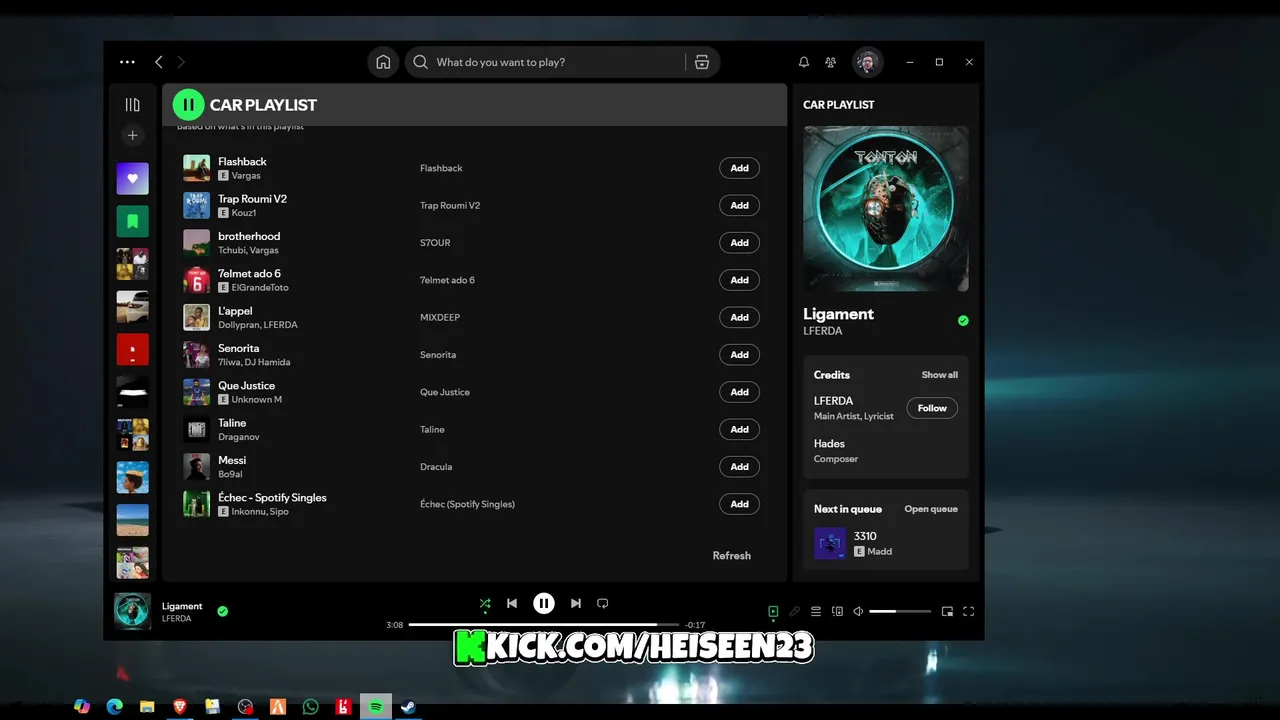
Task: Toggle the green checkmark in bottom player bar
Action: coord(223,611)
